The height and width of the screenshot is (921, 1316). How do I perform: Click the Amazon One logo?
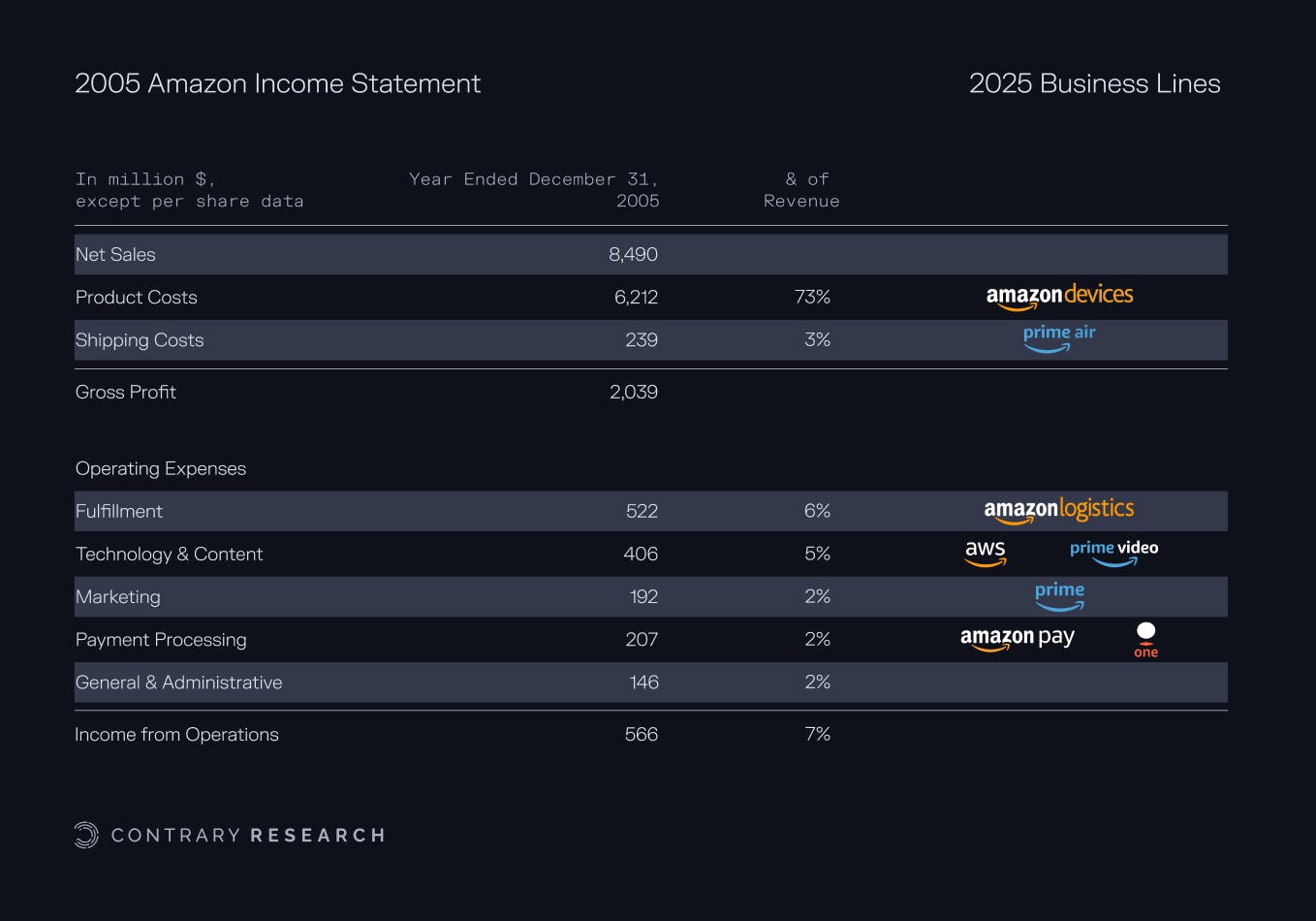(1145, 640)
